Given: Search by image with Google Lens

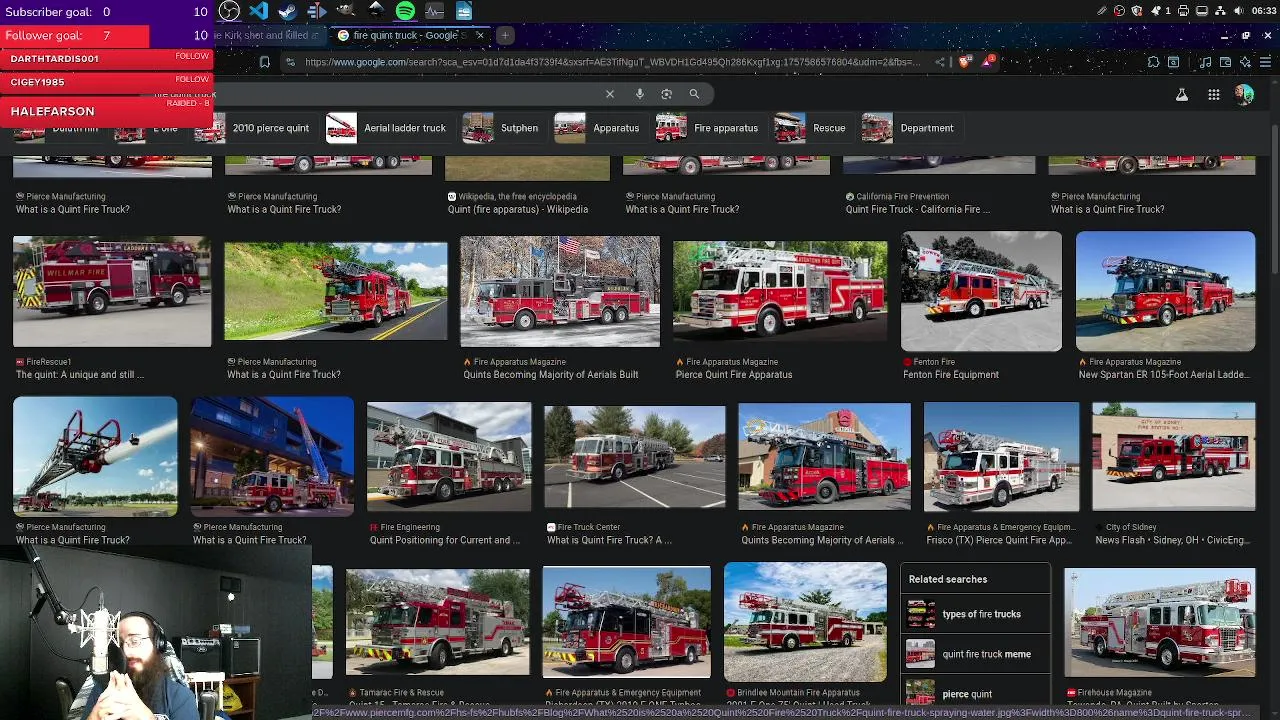Looking at the screenshot, I should [667, 94].
